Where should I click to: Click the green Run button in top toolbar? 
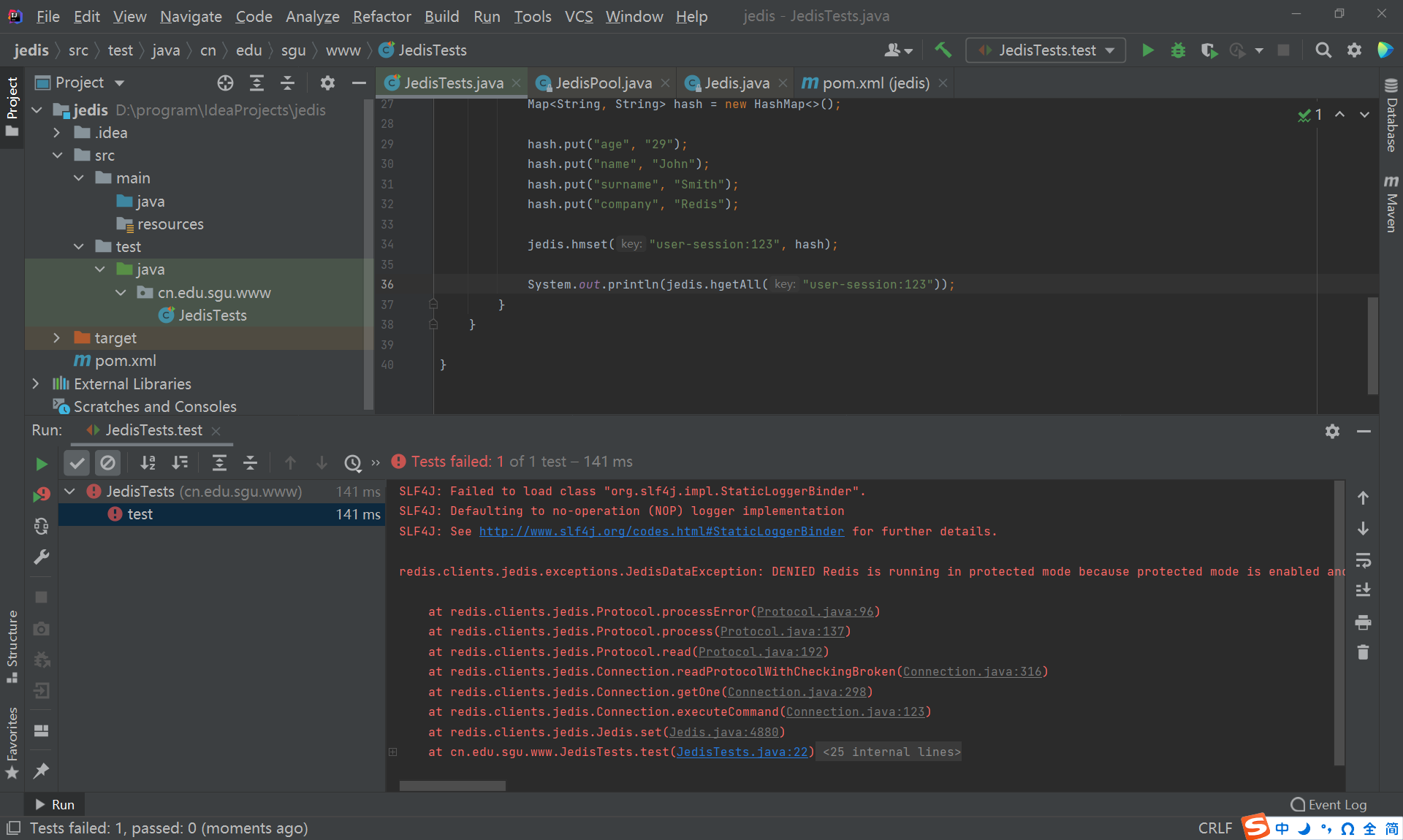pos(1148,50)
